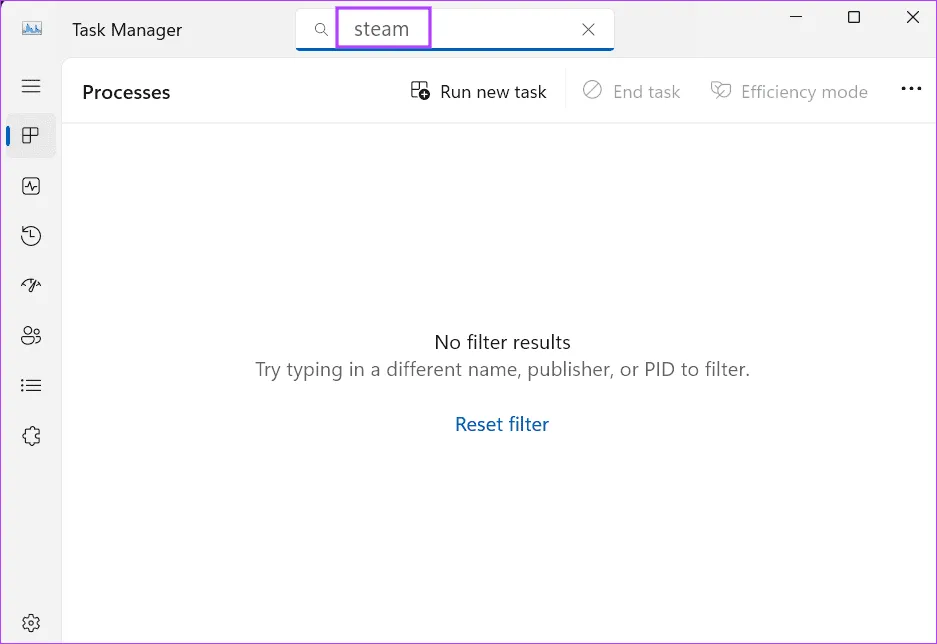This screenshot has width=937, height=644.
Task: Minimize the Task Manager window
Action: coord(795,17)
